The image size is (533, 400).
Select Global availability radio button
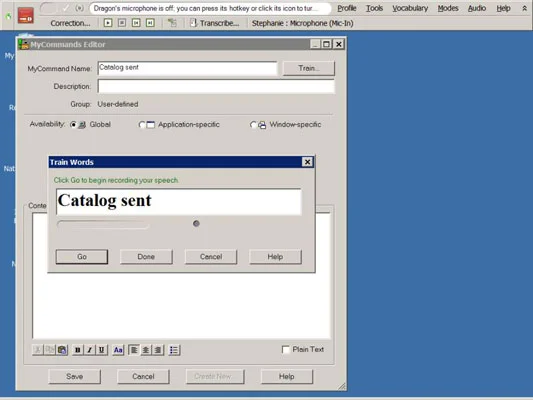click(73, 125)
